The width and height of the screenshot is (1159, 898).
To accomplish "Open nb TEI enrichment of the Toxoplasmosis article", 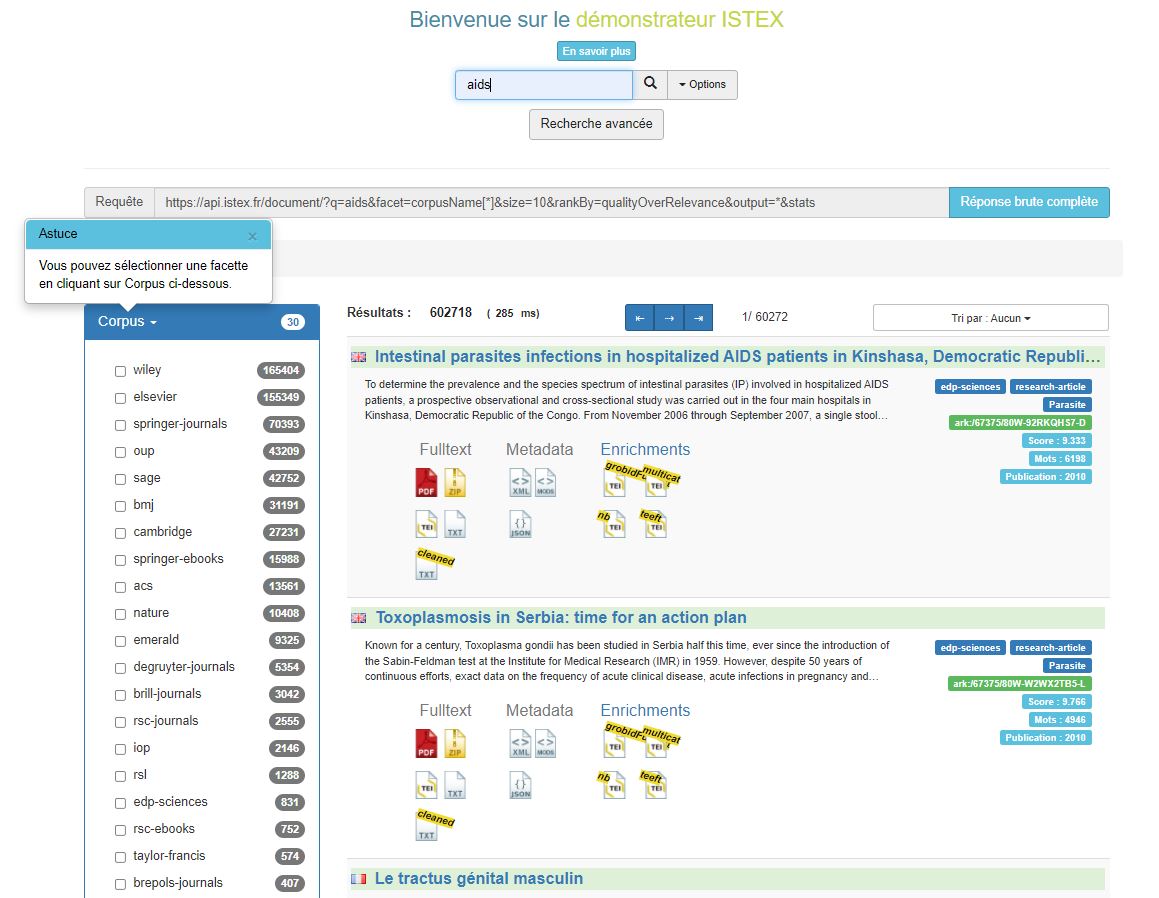I will (x=614, y=785).
